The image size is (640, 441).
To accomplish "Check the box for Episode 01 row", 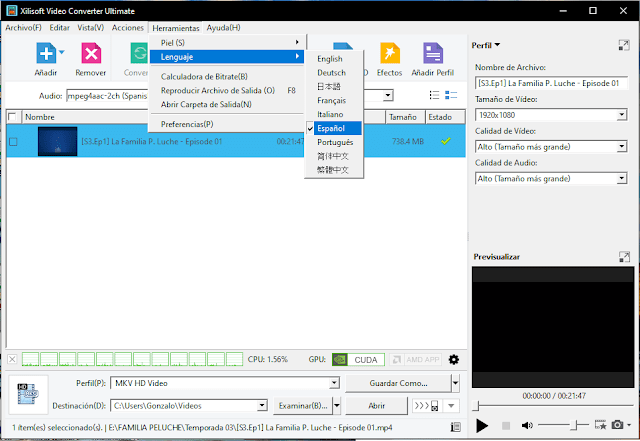I will [13, 142].
